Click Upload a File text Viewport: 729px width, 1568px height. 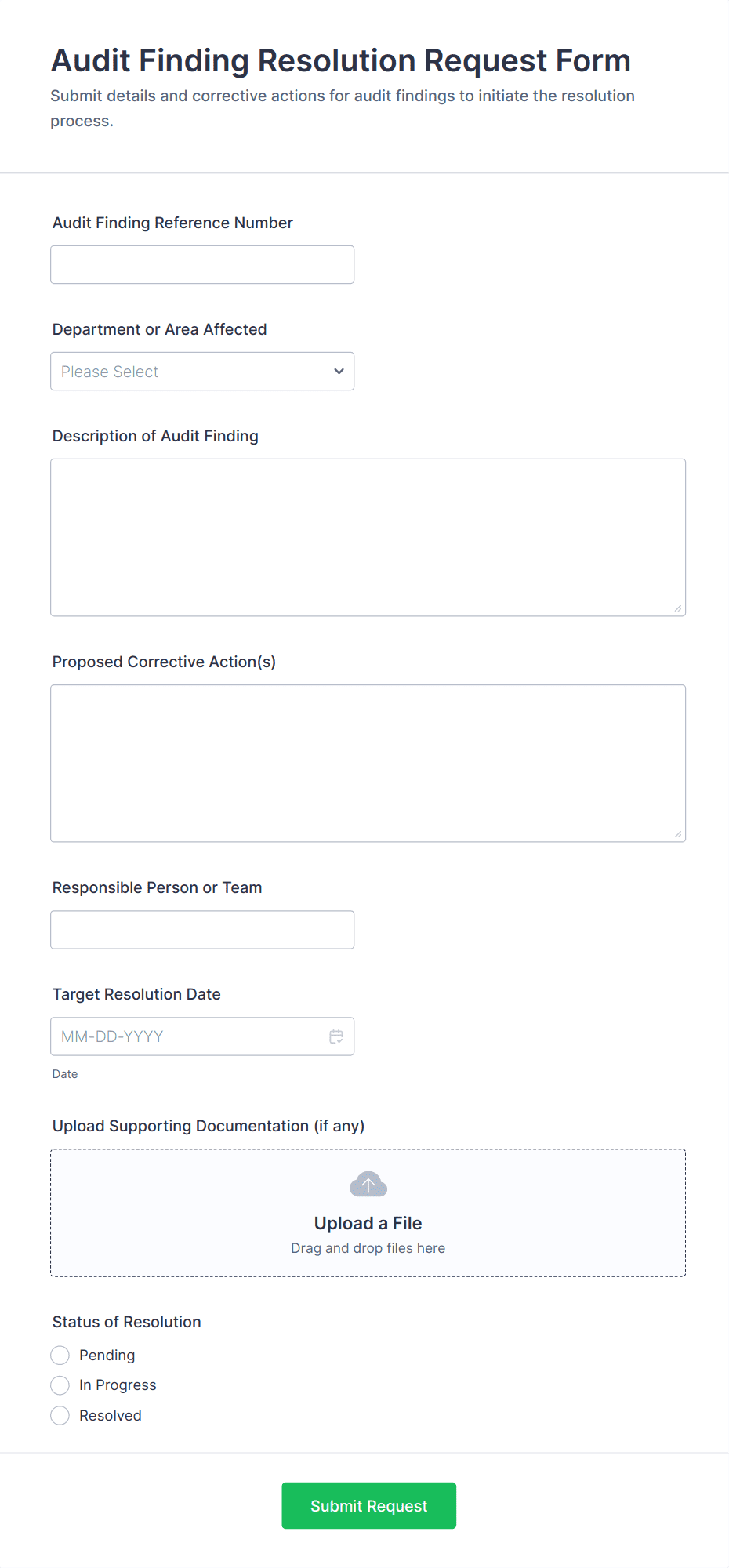click(x=368, y=1223)
